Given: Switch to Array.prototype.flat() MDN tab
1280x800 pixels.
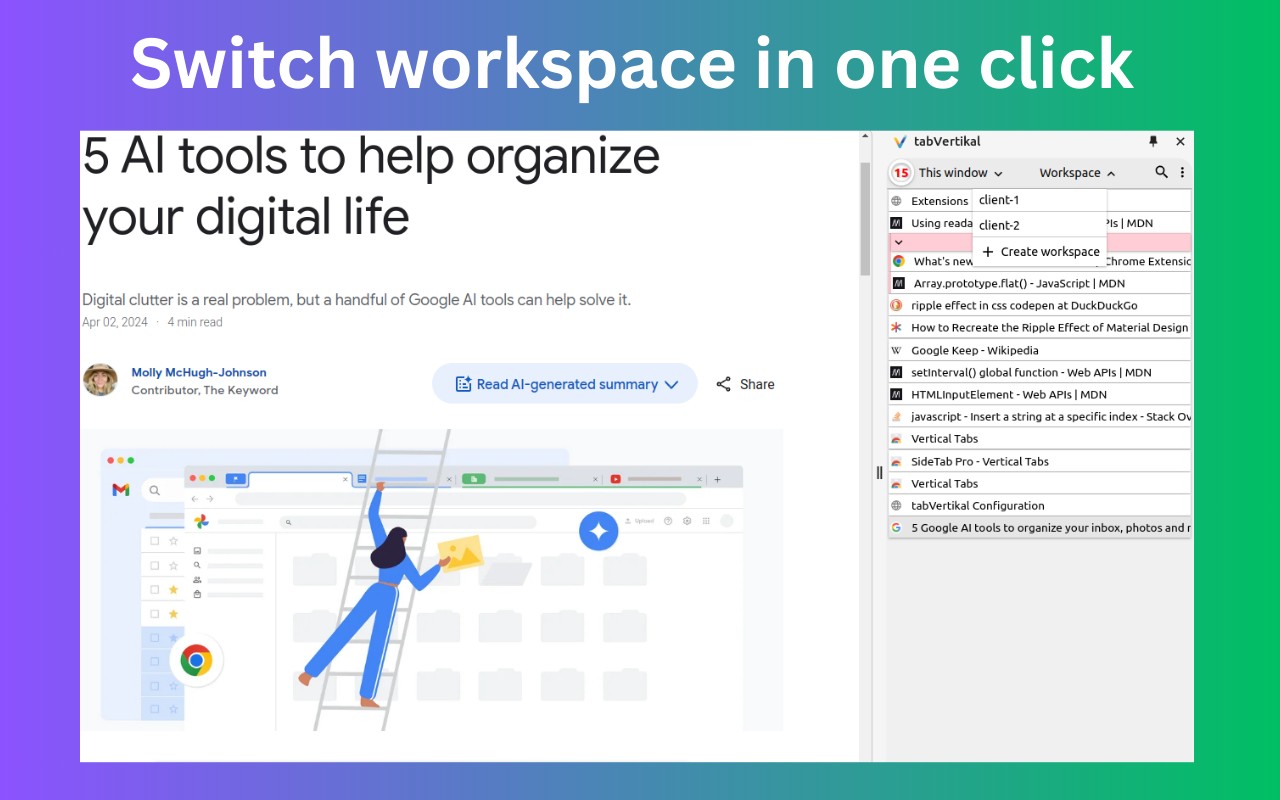Looking at the screenshot, I should pyautogui.click(x=1040, y=283).
